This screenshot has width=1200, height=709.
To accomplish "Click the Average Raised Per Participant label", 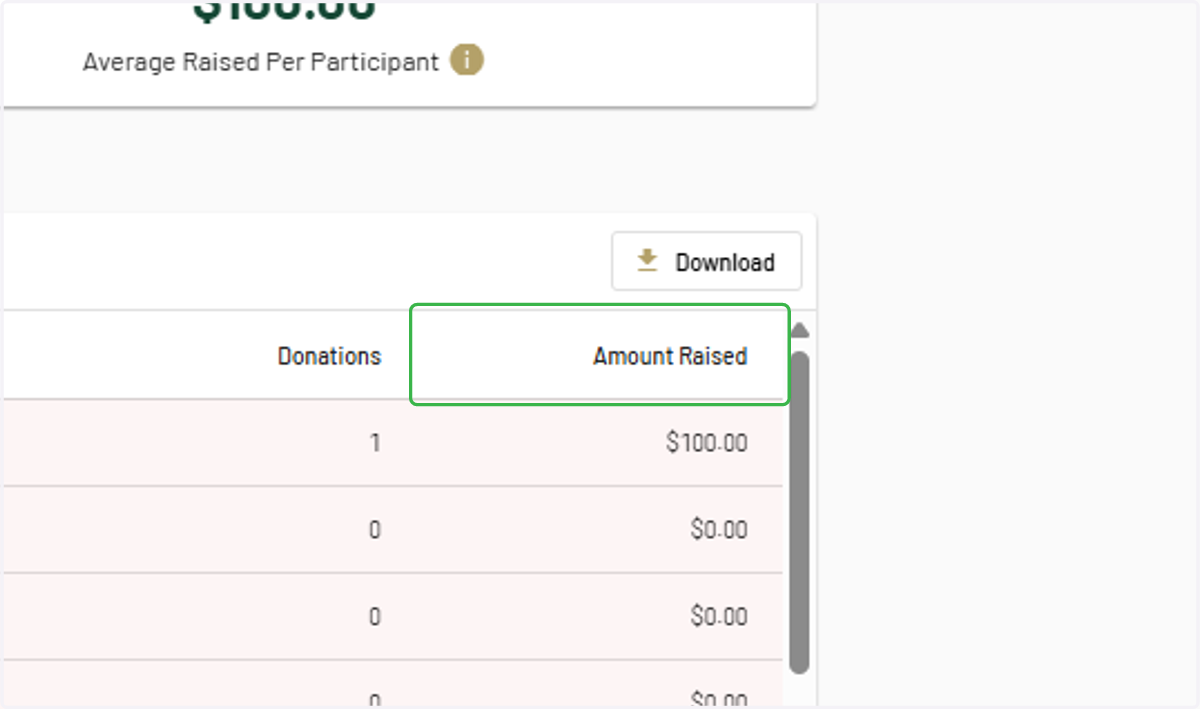I will point(261,62).
